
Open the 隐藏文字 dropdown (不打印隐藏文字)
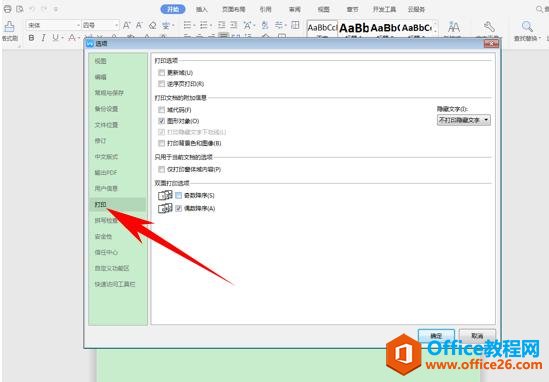point(464,120)
